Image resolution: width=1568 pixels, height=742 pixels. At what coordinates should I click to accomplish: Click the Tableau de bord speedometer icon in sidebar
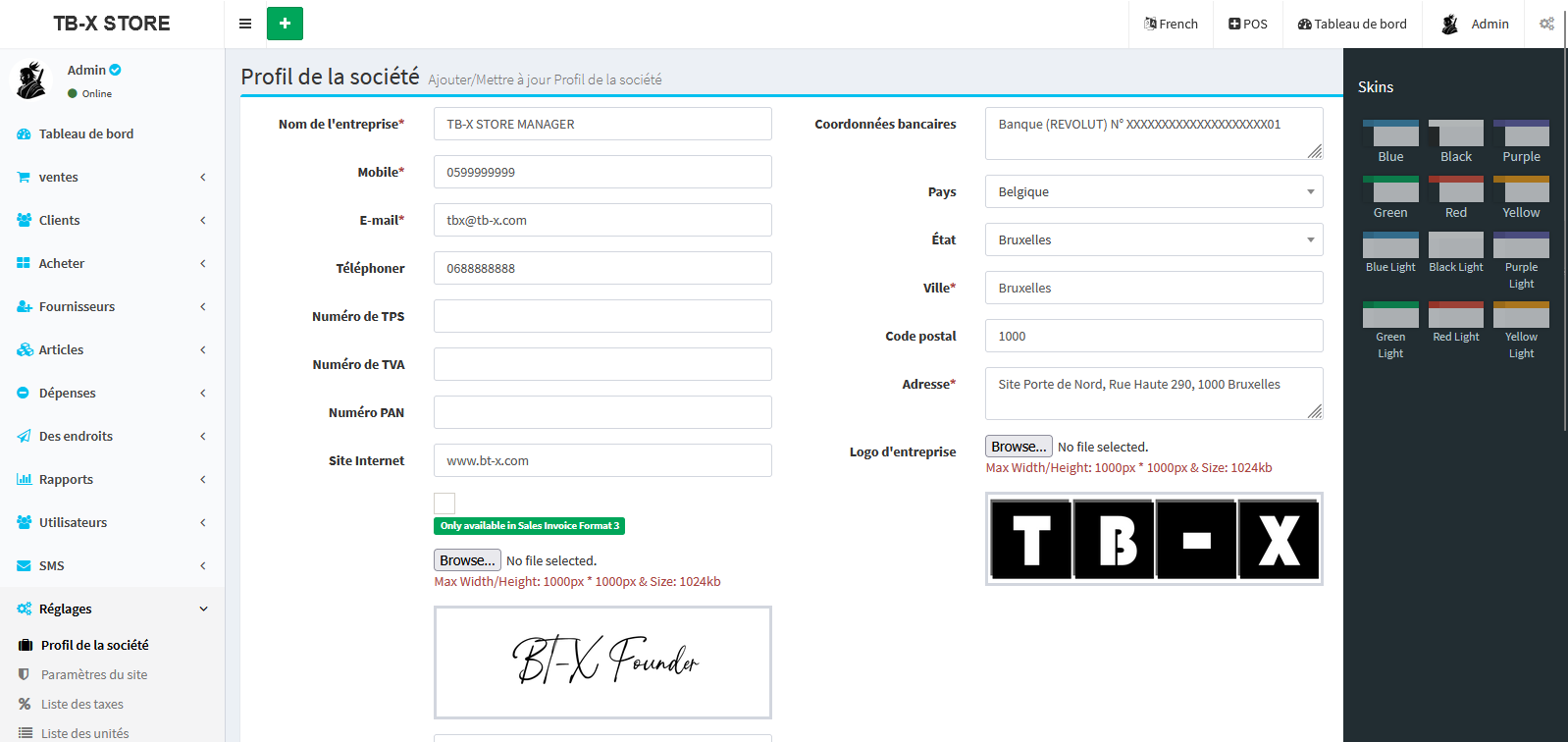click(24, 134)
